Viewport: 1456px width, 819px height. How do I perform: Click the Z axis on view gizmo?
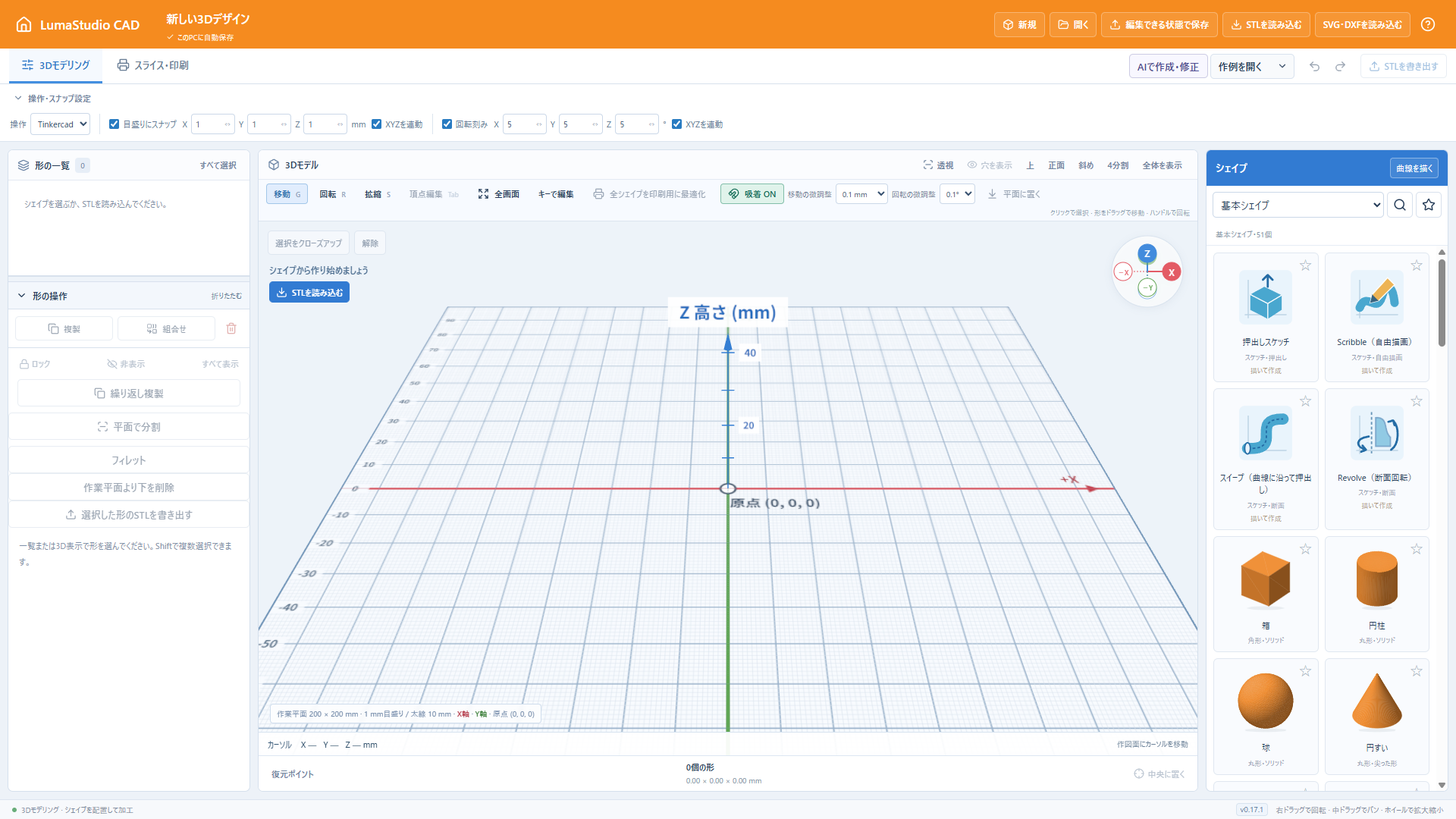1147,253
